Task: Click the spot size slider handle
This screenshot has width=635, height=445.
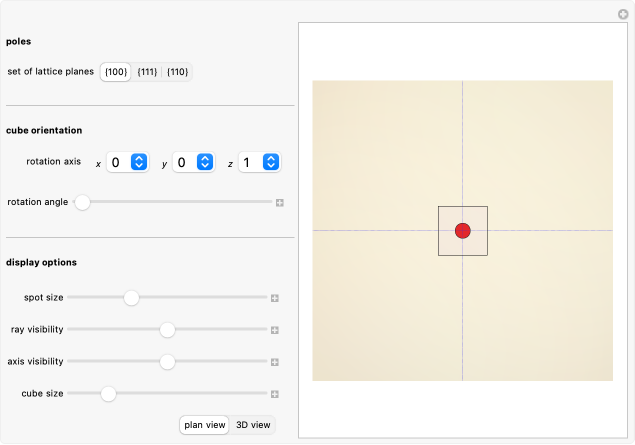Action: (131, 298)
